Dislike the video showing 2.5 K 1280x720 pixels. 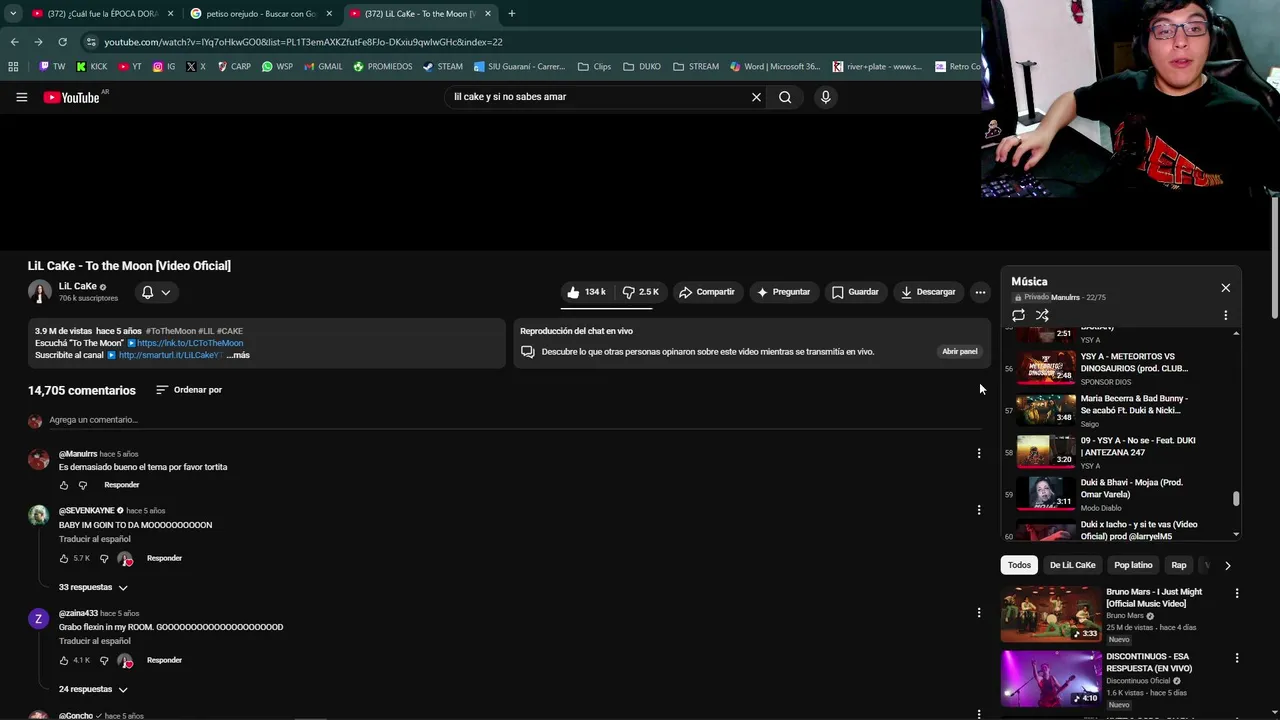[640, 292]
